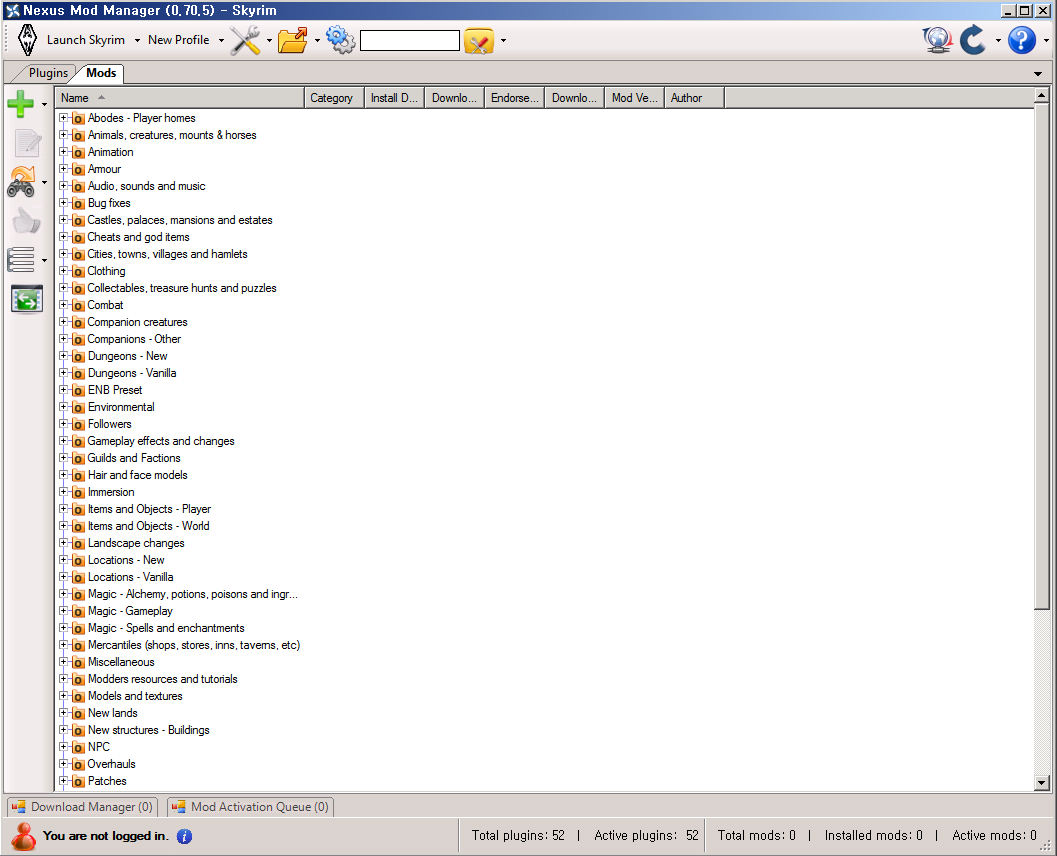
Task: Sort by the Endorse... column header
Action: 514,98
